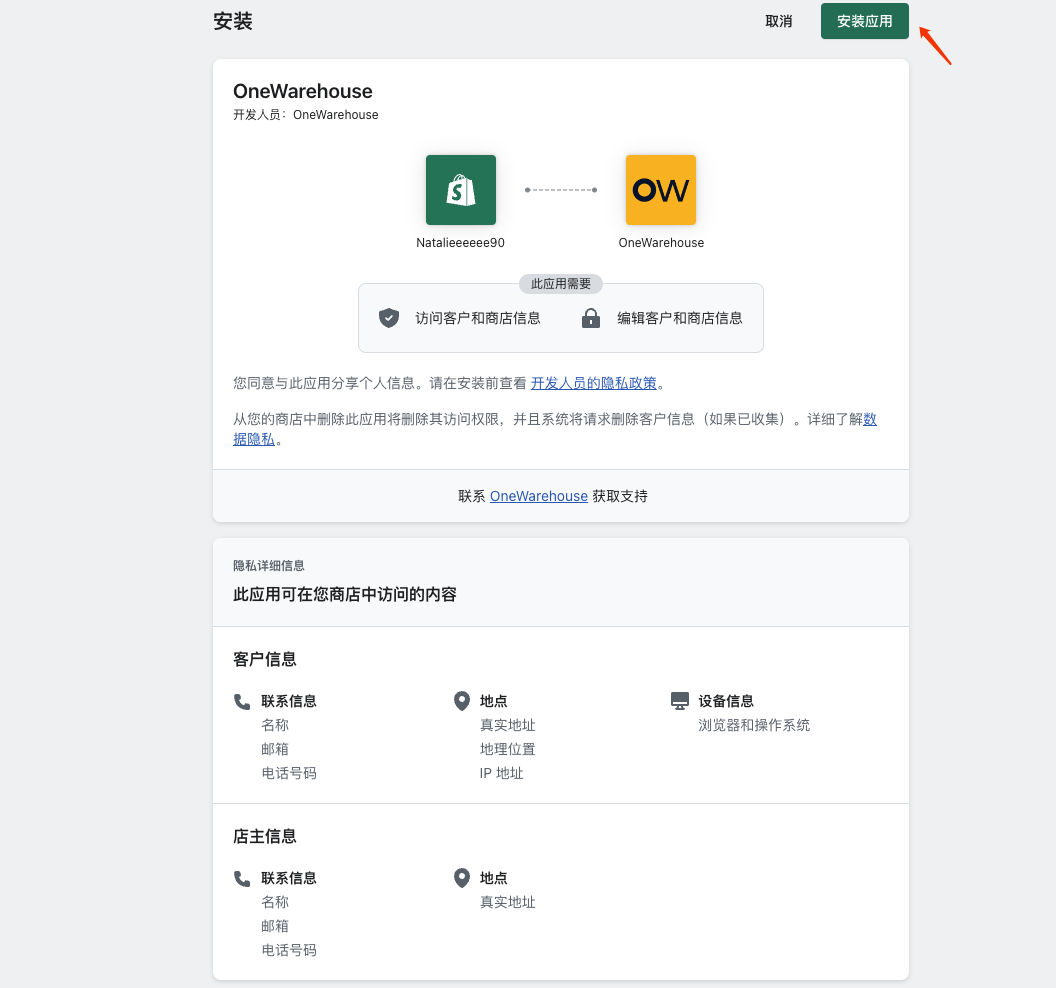Image resolution: width=1056 pixels, height=988 pixels.
Task: Click the yellow OW app logo
Action: tap(661, 190)
